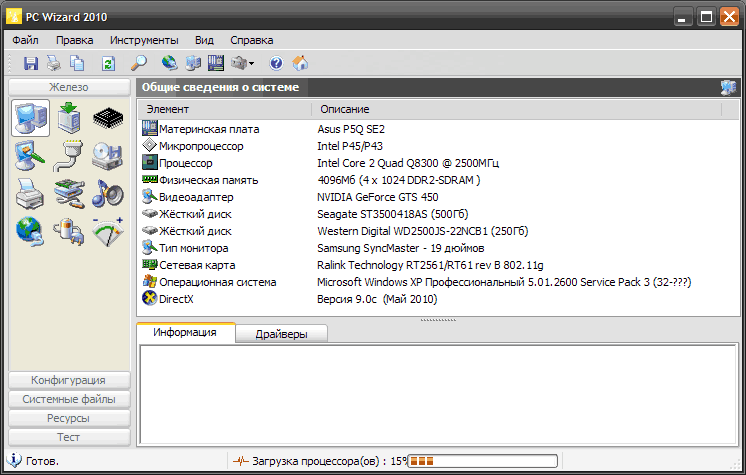
Task: Select the Тип монитора row
Action: [x=438, y=248]
